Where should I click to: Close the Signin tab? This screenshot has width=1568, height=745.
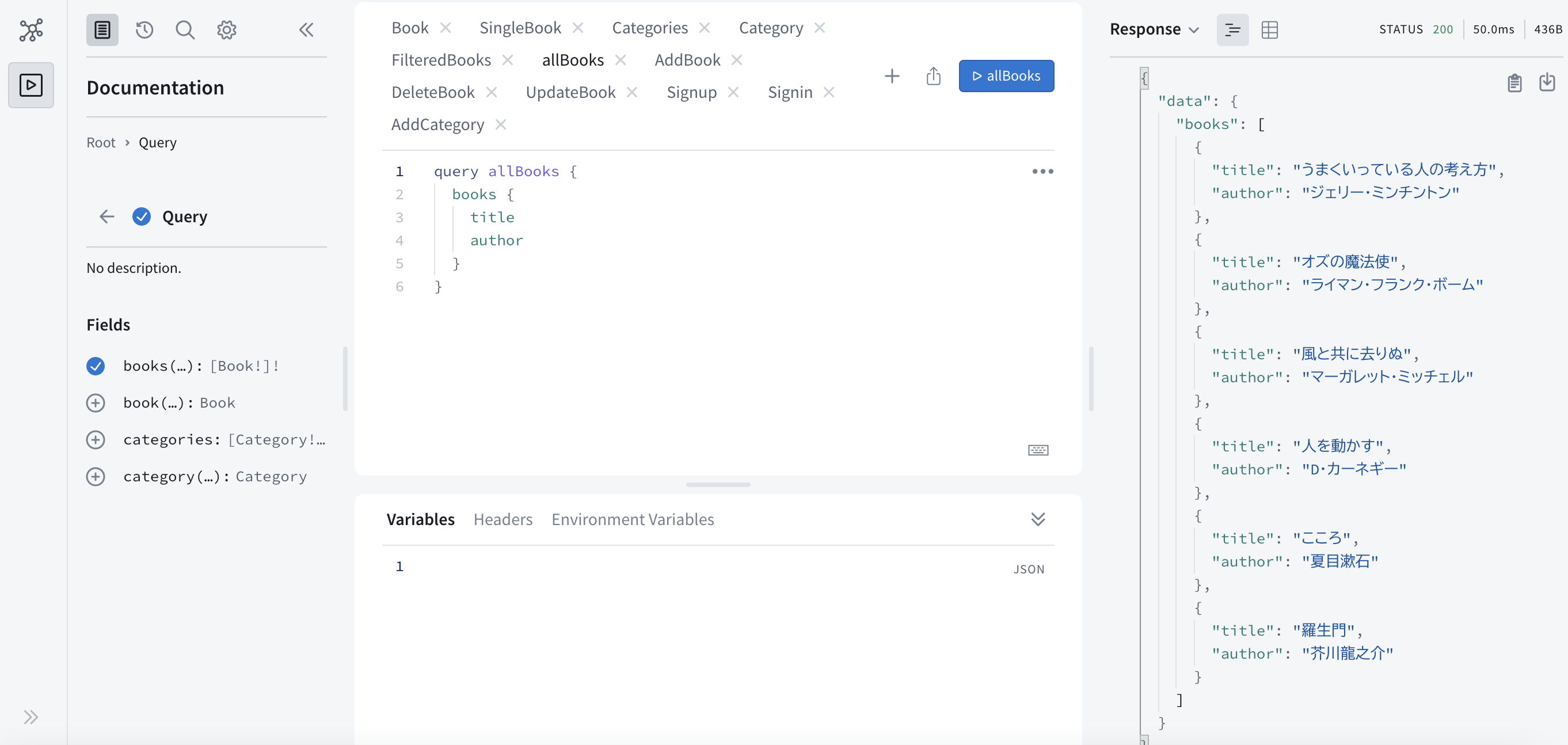(x=829, y=92)
